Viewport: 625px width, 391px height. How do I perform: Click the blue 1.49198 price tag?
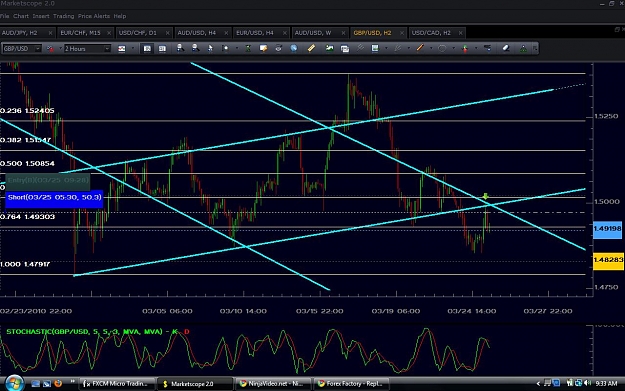[607, 229]
